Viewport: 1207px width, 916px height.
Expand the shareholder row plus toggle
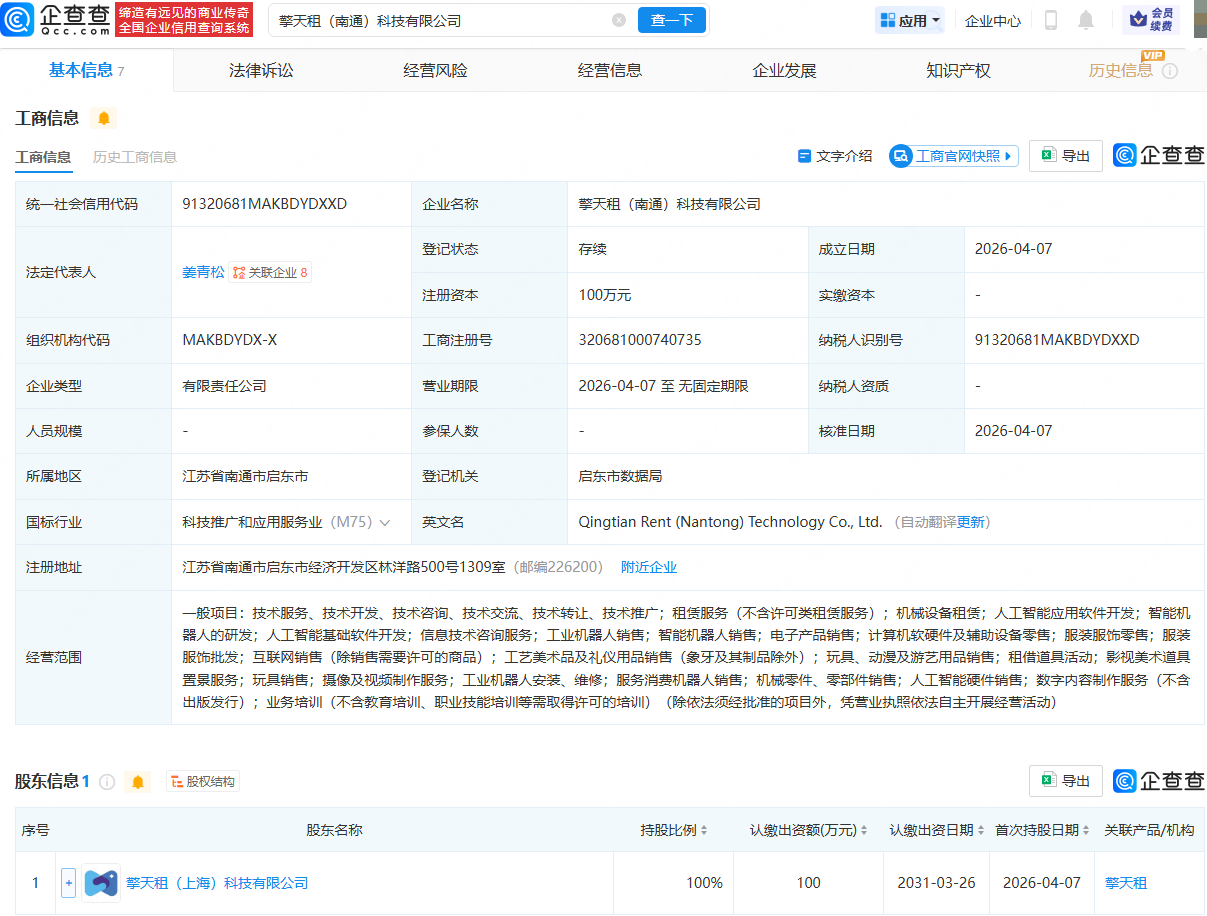68,883
